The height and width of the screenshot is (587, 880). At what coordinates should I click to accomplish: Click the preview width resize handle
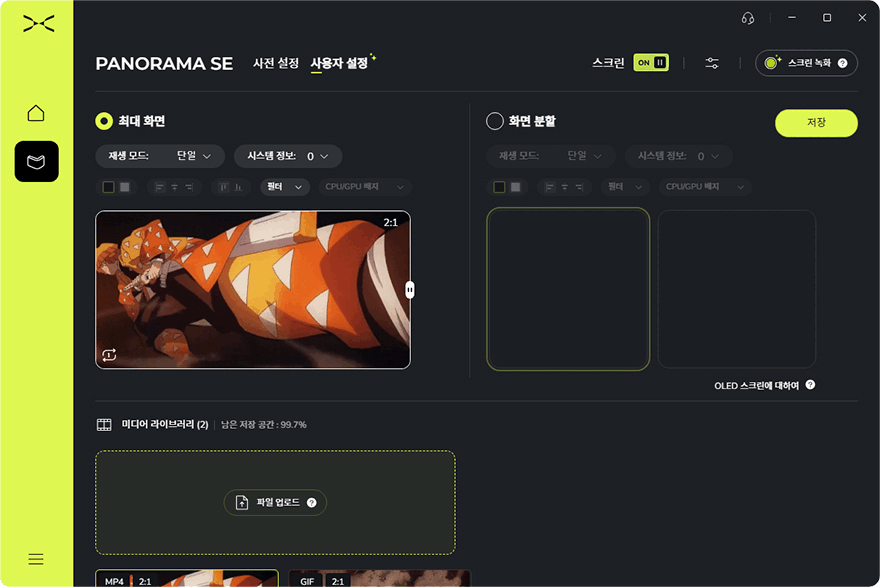(x=410, y=290)
